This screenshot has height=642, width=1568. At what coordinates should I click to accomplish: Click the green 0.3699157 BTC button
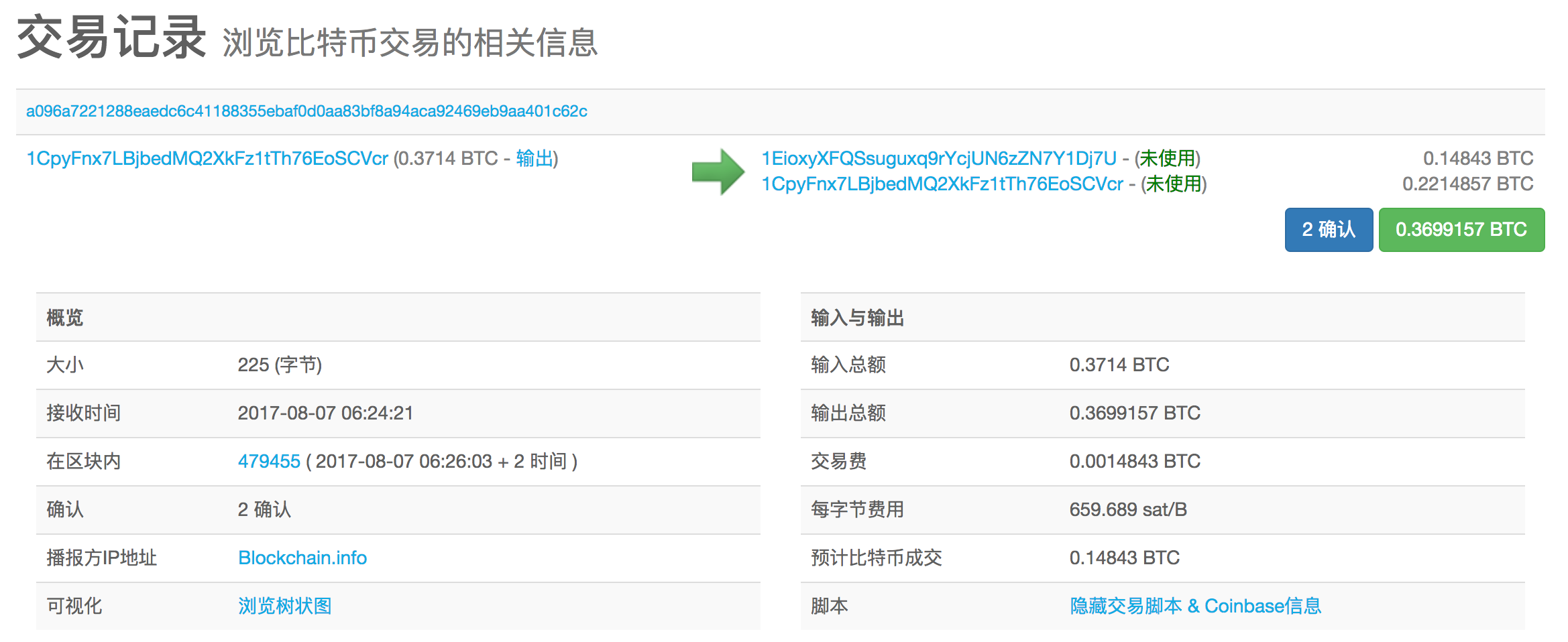click(1461, 230)
